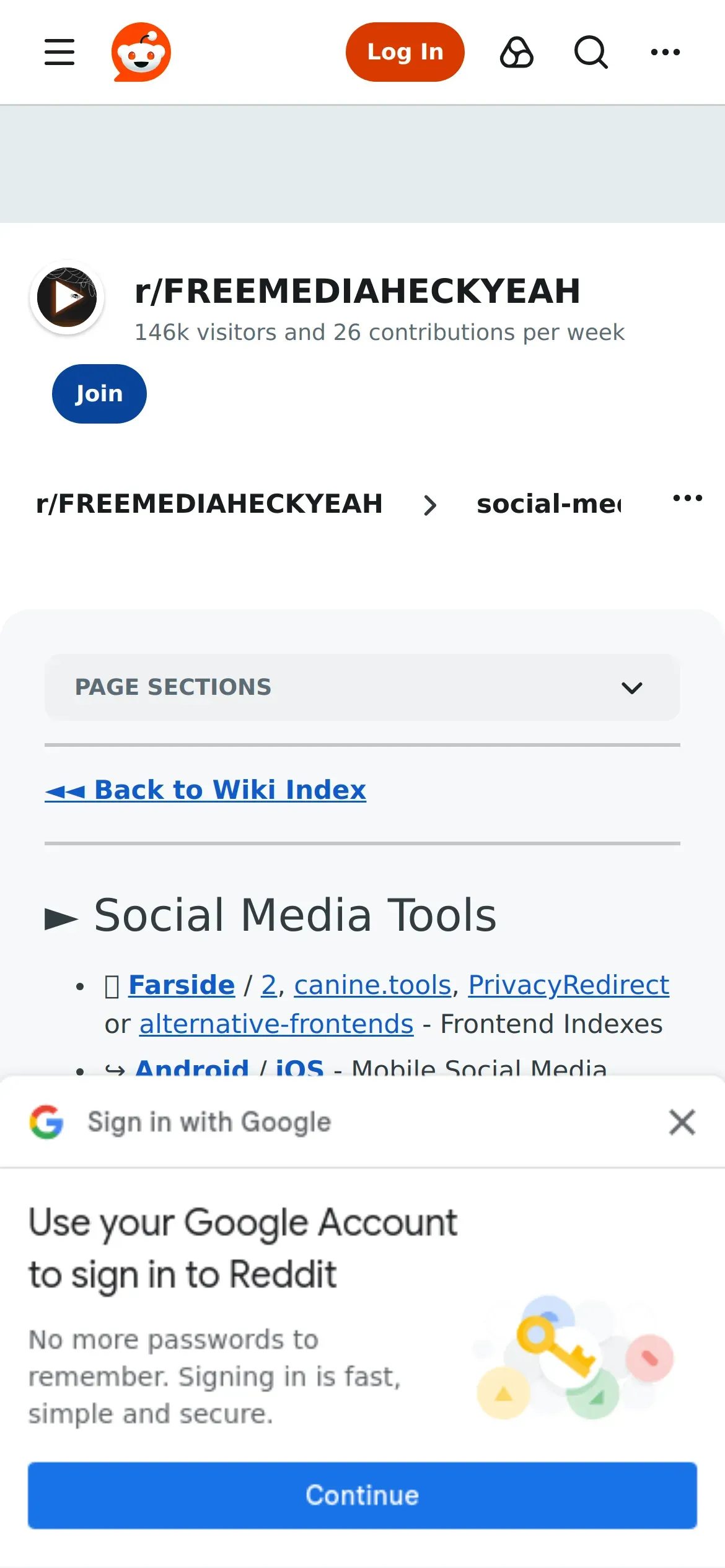The image size is (725, 1568).
Task: Click the breadcrumb chevron separator
Action: pyautogui.click(x=430, y=505)
